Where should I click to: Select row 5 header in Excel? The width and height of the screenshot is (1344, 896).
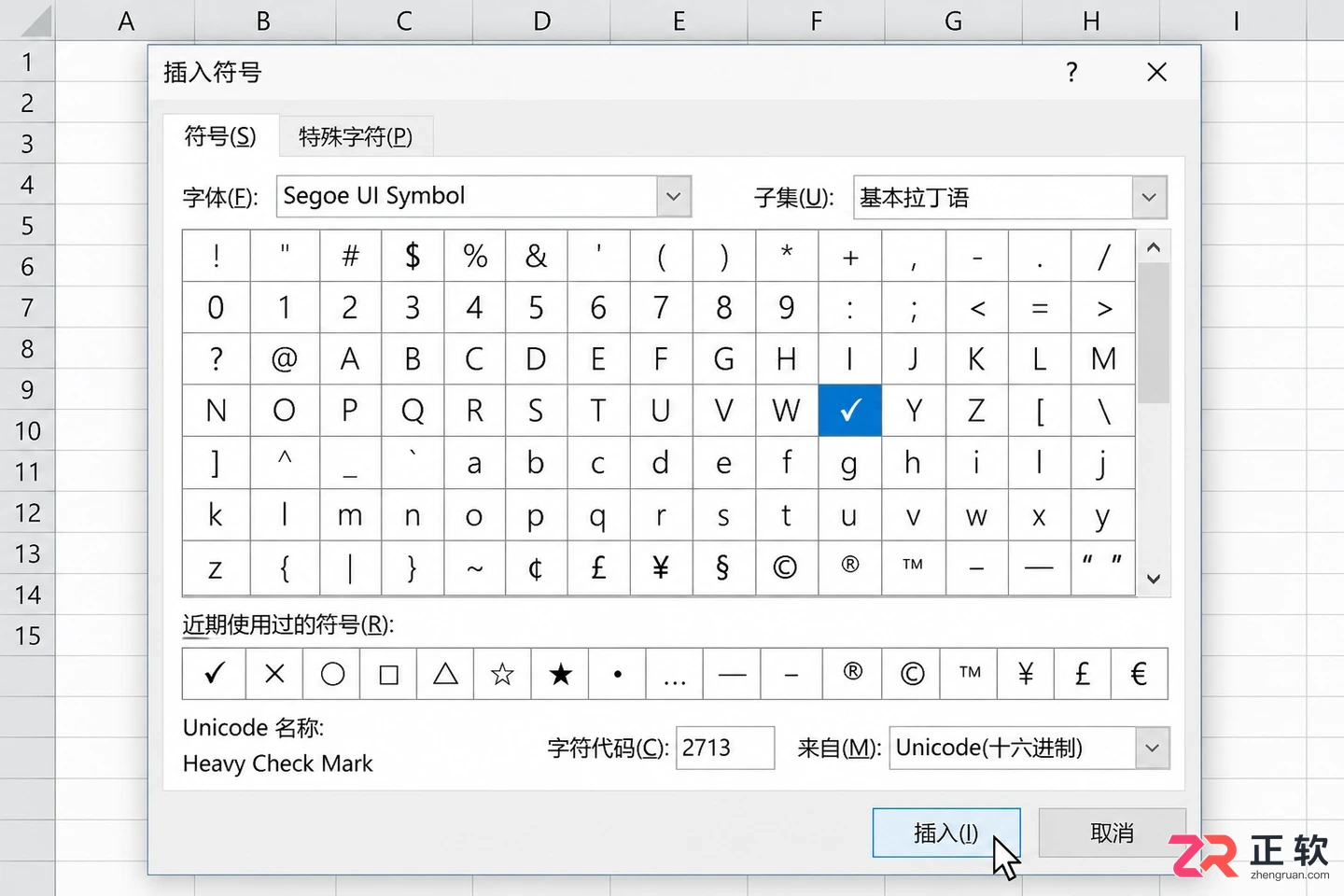point(27,226)
